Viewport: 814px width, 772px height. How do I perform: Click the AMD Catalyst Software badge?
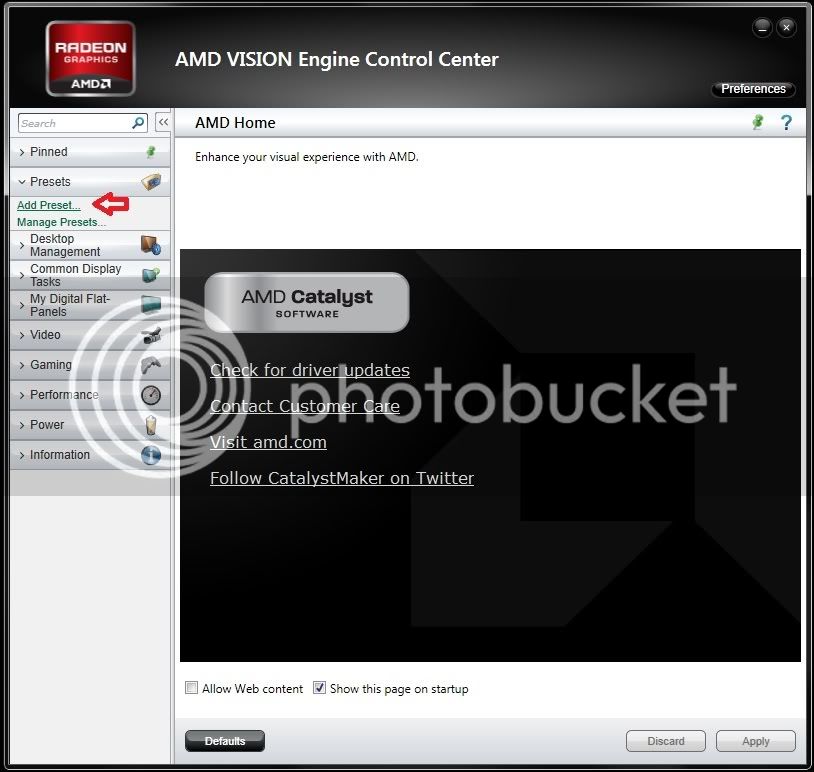click(x=307, y=303)
